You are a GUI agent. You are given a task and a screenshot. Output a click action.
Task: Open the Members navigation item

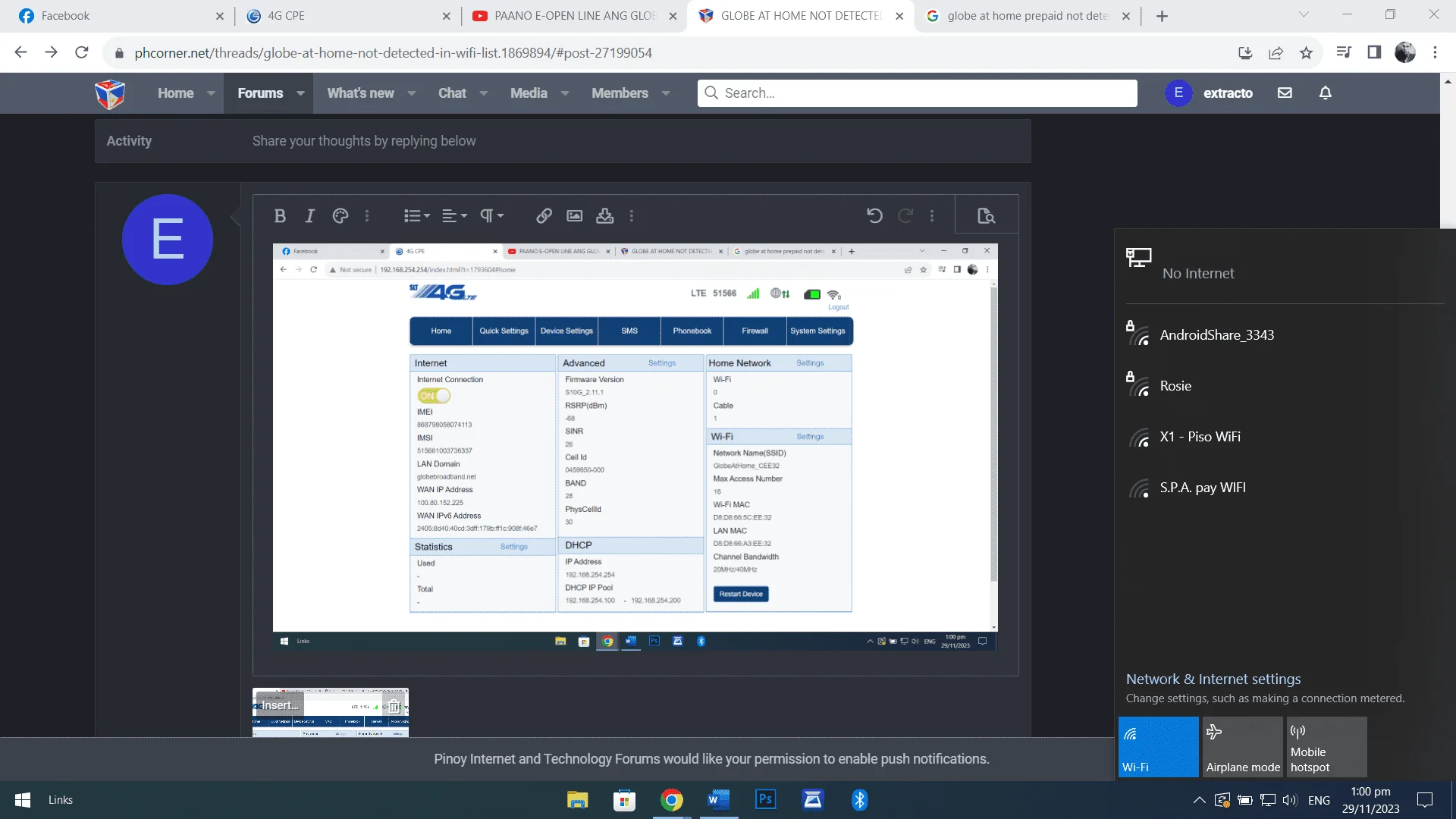click(x=620, y=93)
